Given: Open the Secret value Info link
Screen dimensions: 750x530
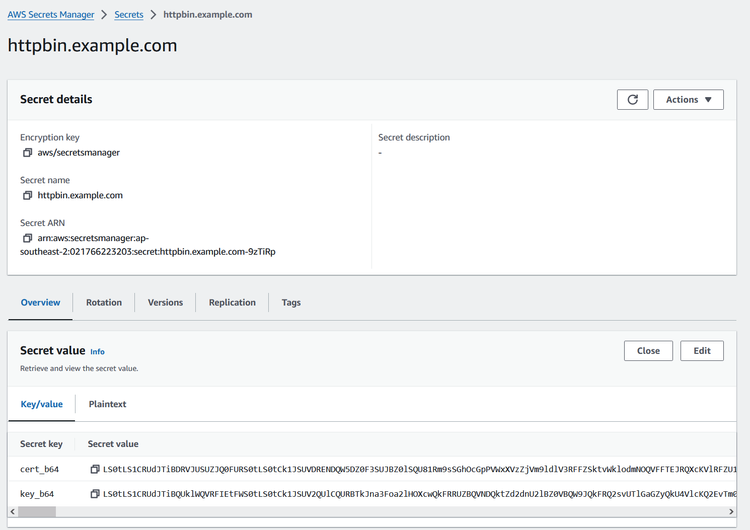Looking at the screenshot, I should (x=97, y=352).
